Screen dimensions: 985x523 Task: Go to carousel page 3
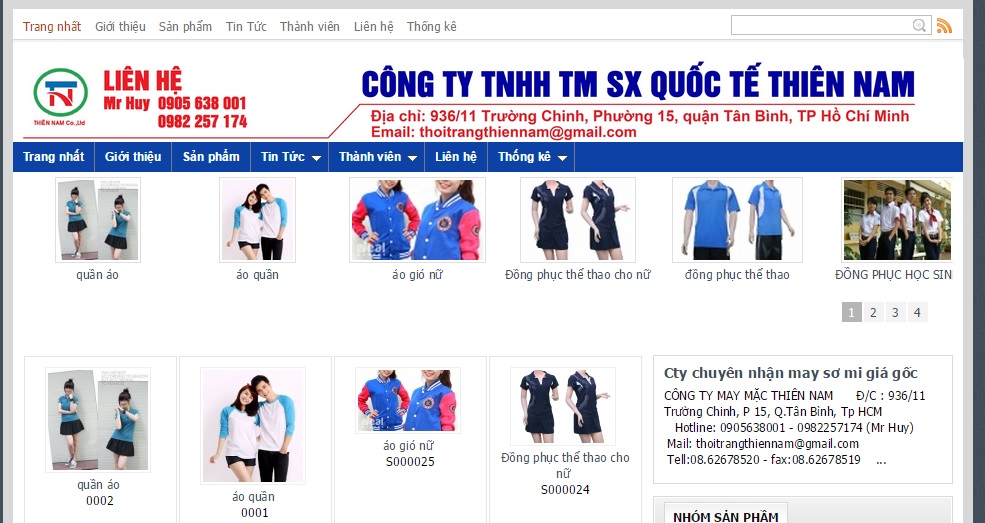point(895,312)
